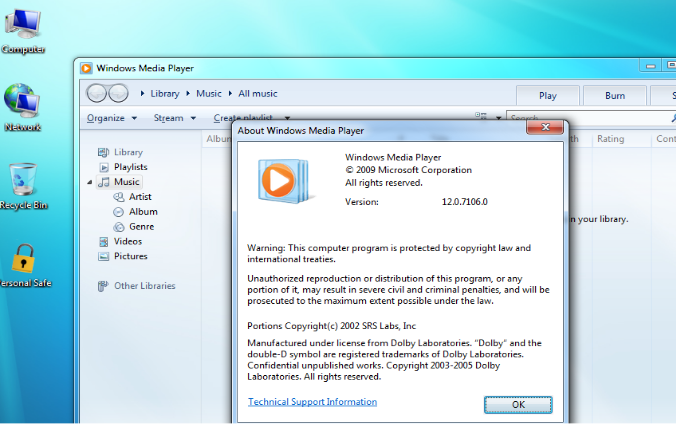Screen dimensions: 676x429
Task: Click the Music note icon in the sidebar
Action: (103, 182)
